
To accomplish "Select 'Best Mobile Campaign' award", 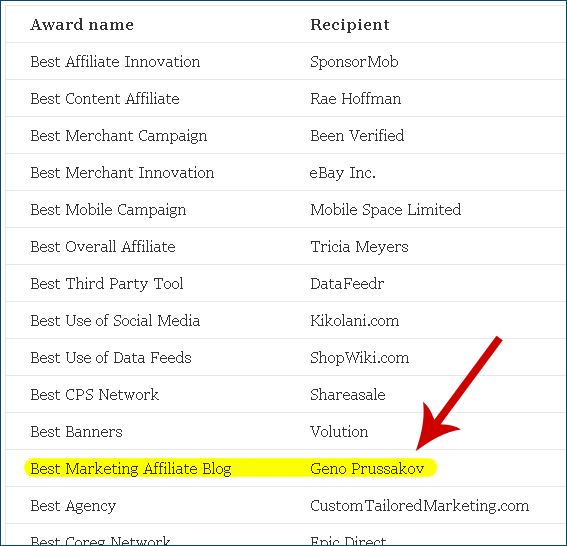I will tap(108, 210).
